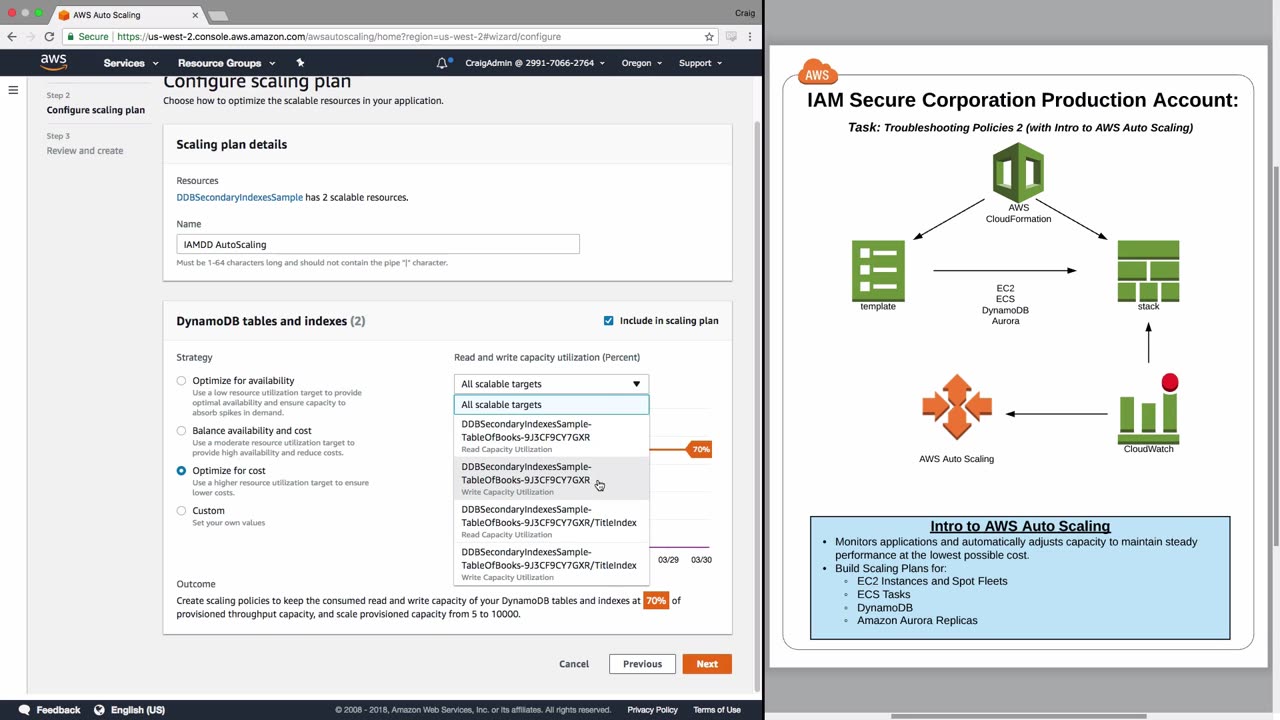
Task: Pick TitleIndex Write Capacity Utilization option
Action: (x=551, y=564)
